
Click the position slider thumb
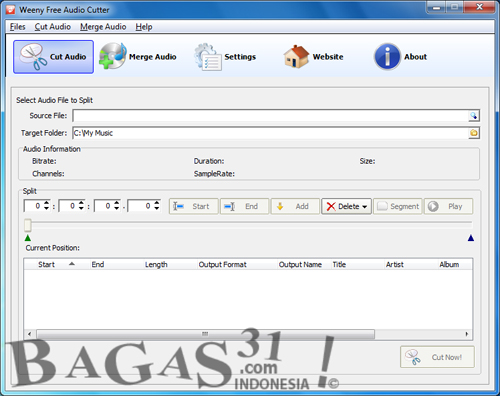pos(28,225)
